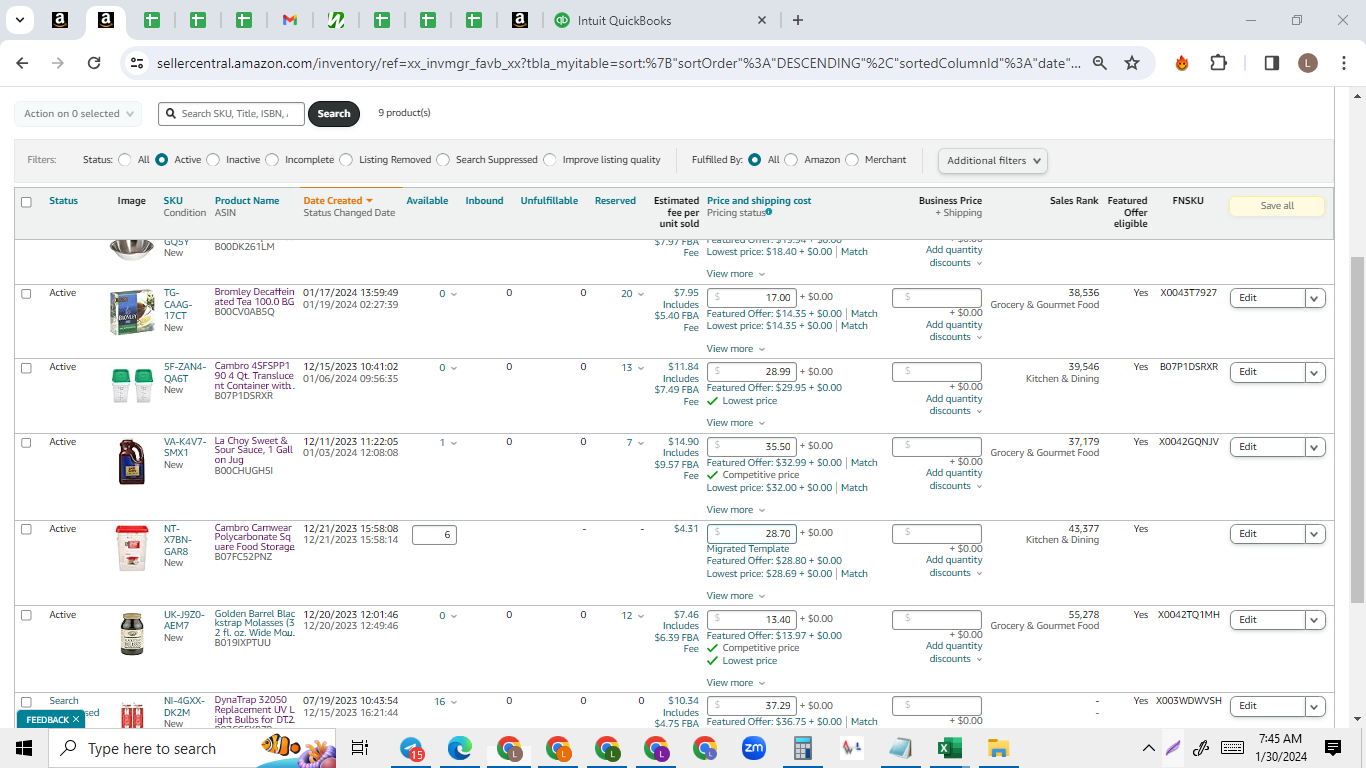The image size is (1366, 768).
Task: Set Fulfilled By to Merchant
Action: pyautogui.click(x=852, y=160)
